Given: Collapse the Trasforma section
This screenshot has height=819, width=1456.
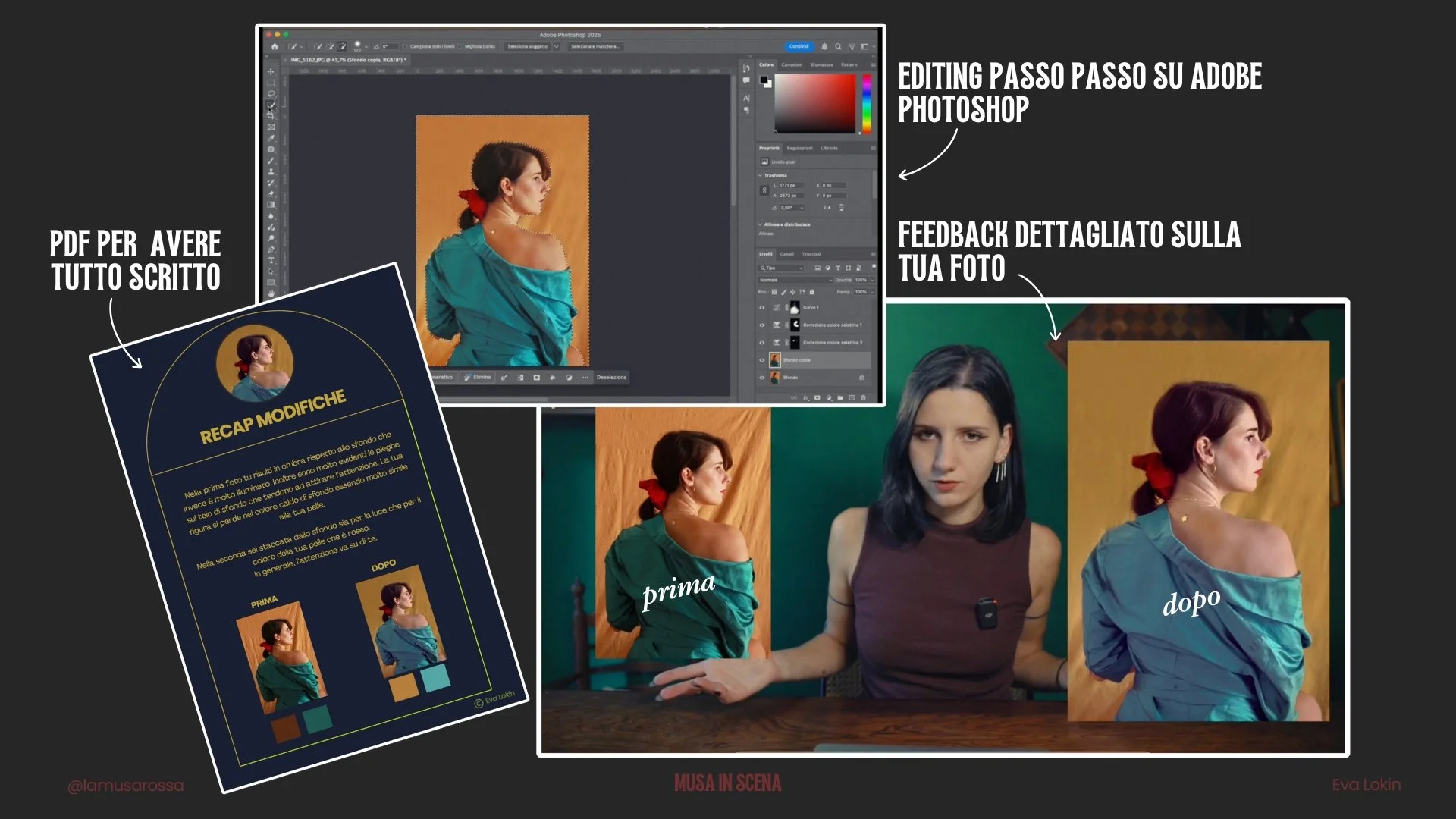Looking at the screenshot, I should [x=761, y=175].
